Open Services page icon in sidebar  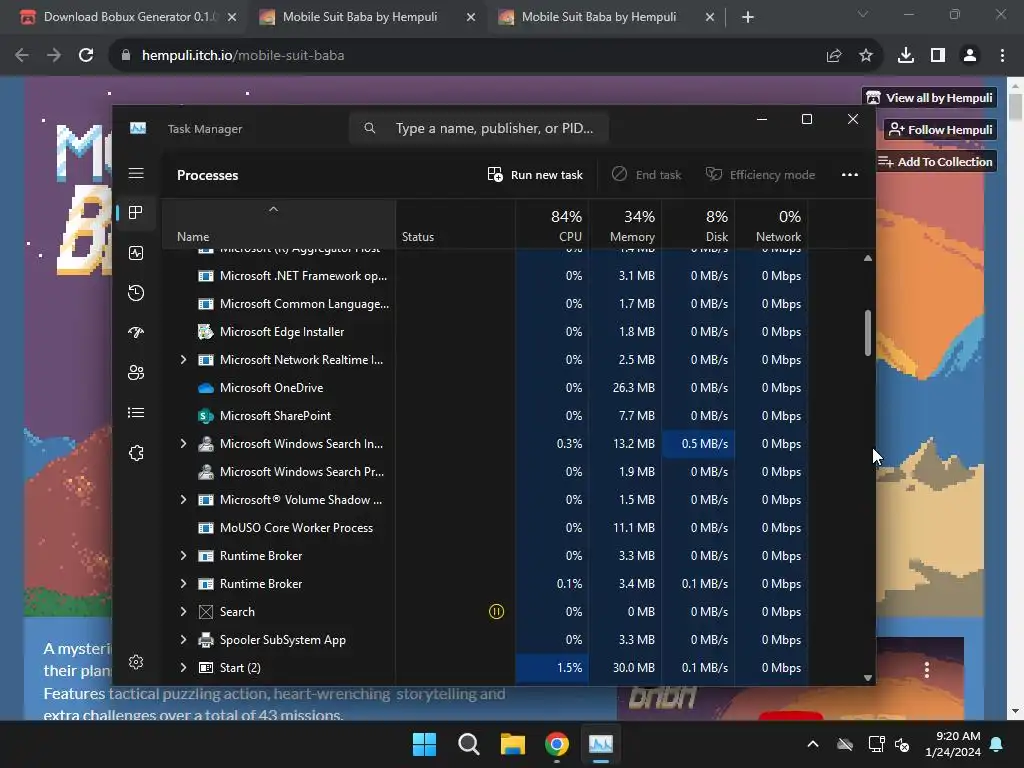click(136, 453)
